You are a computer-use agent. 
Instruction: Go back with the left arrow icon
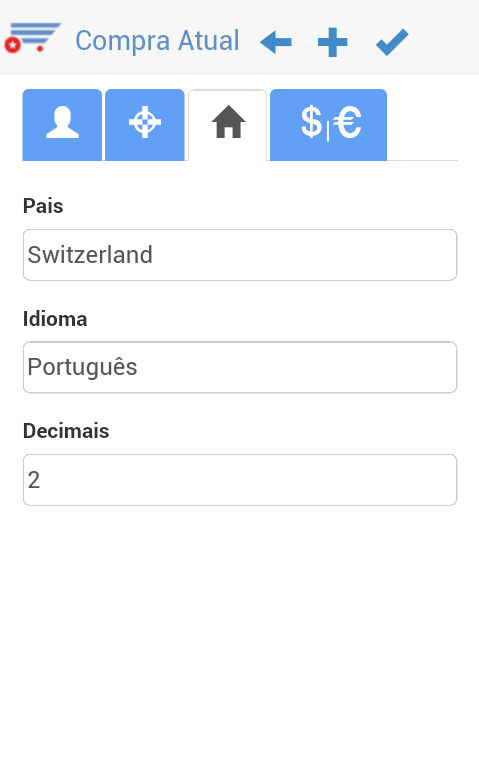(x=276, y=42)
